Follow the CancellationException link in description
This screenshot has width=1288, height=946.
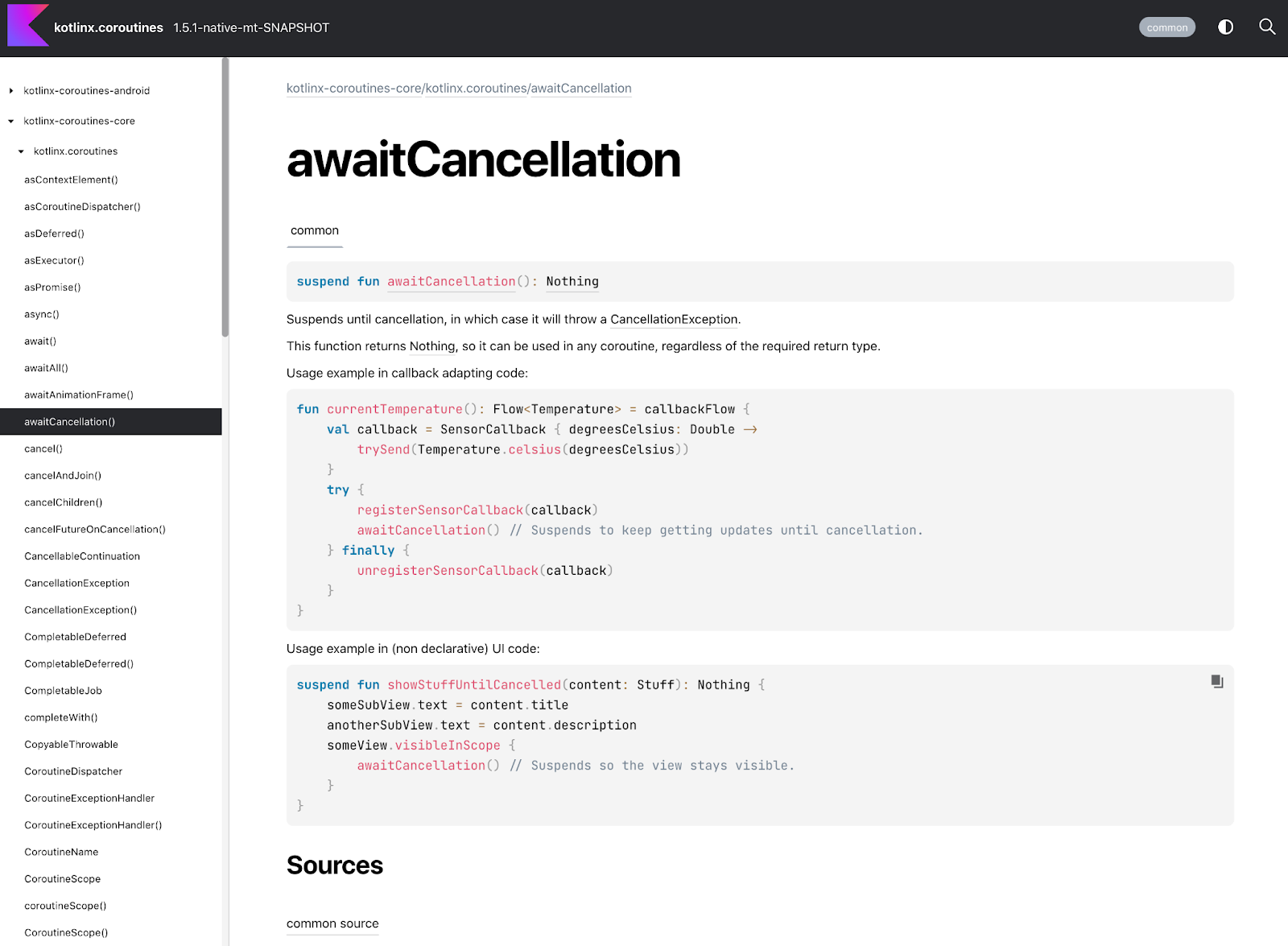click(x=673, y=320)
